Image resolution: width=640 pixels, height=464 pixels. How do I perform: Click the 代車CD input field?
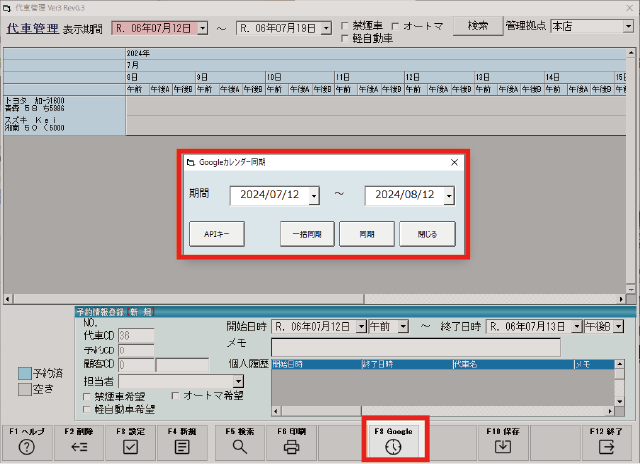tap(136, 335)
